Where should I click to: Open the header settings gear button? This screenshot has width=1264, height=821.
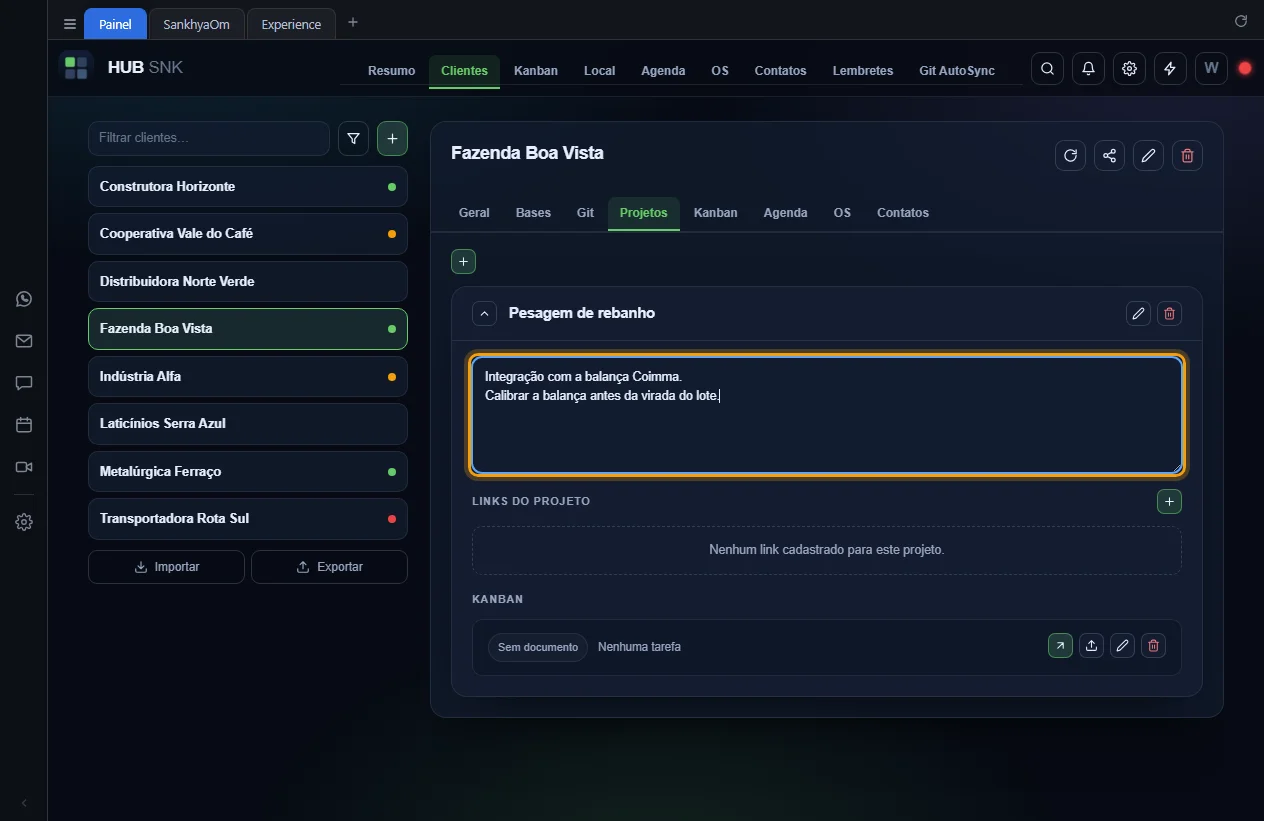point(1129,69)
